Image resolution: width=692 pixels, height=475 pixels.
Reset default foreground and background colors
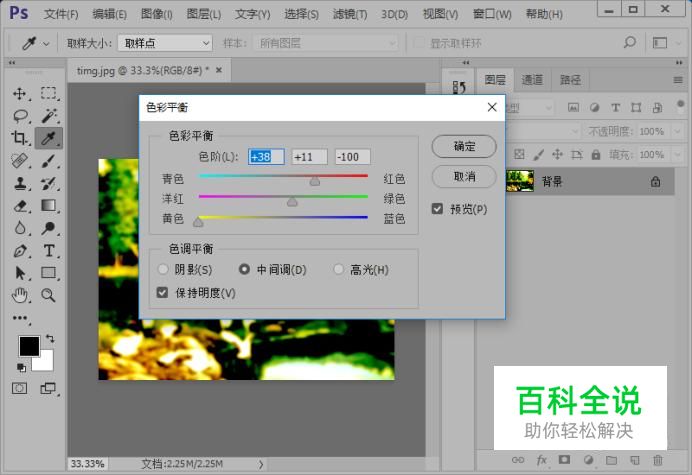[x=21, y=367]
